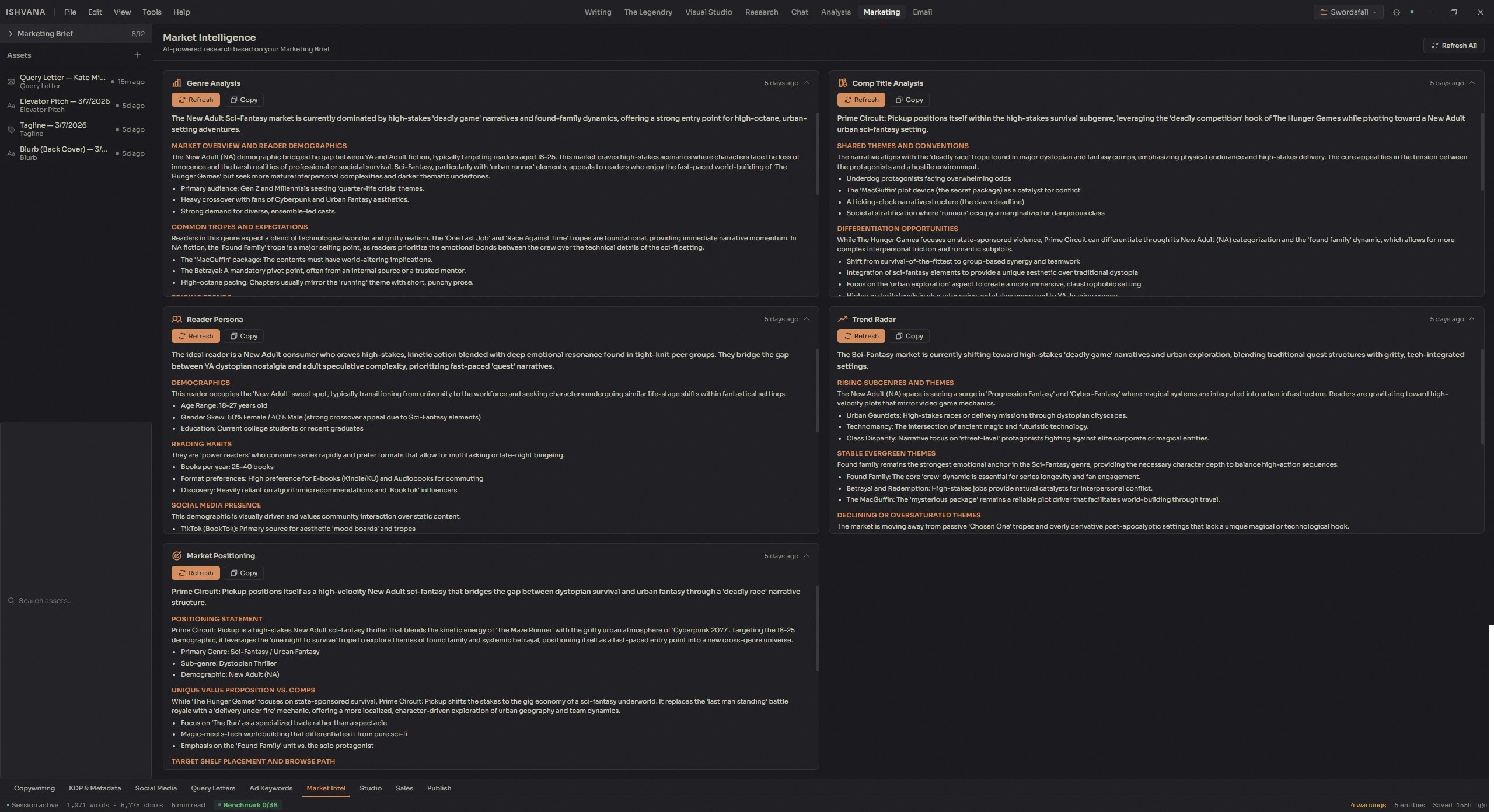
Task: Open settings gear icon in title bar
Action: coord(1396,12)
